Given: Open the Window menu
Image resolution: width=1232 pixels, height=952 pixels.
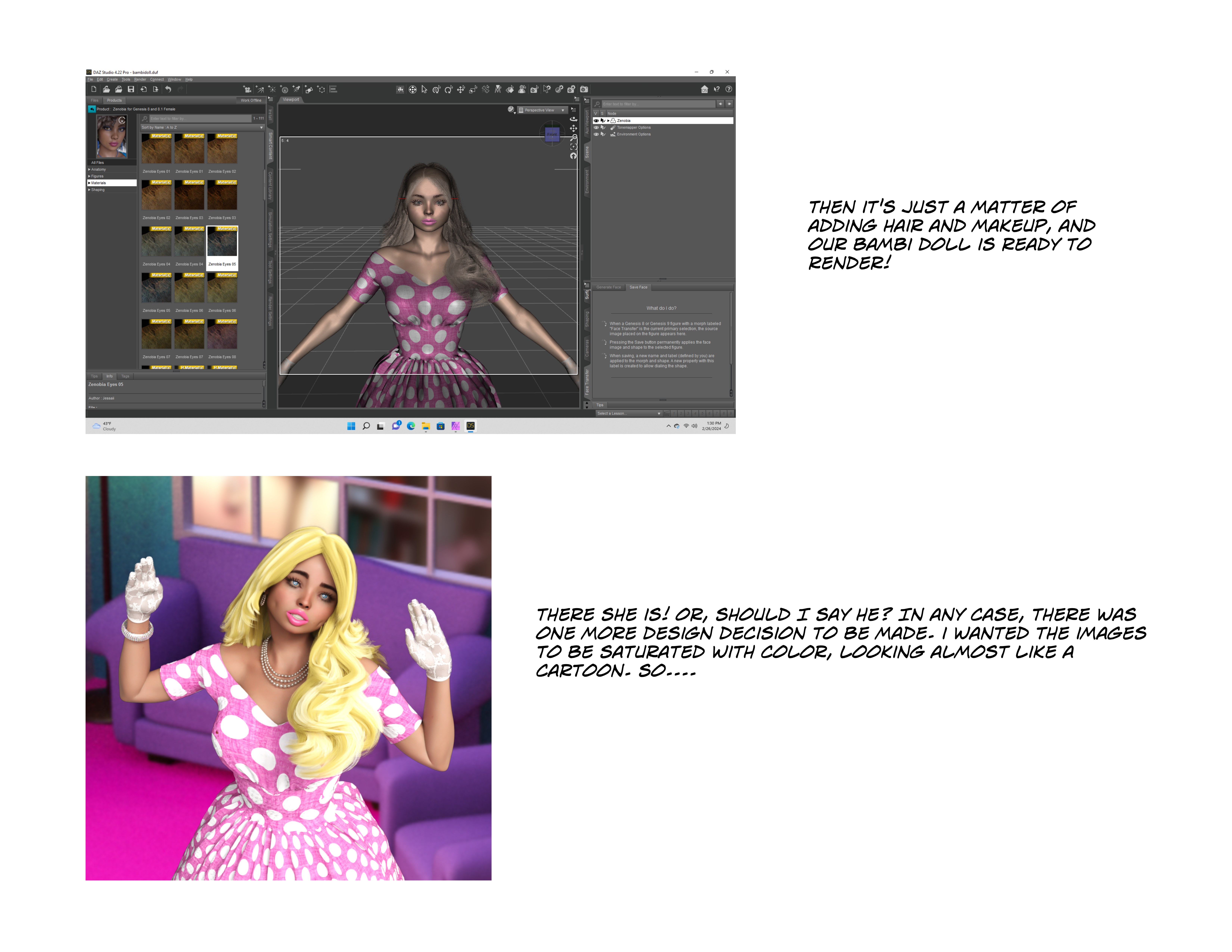Looking at the screenshot, I should (x=174, y=80).
